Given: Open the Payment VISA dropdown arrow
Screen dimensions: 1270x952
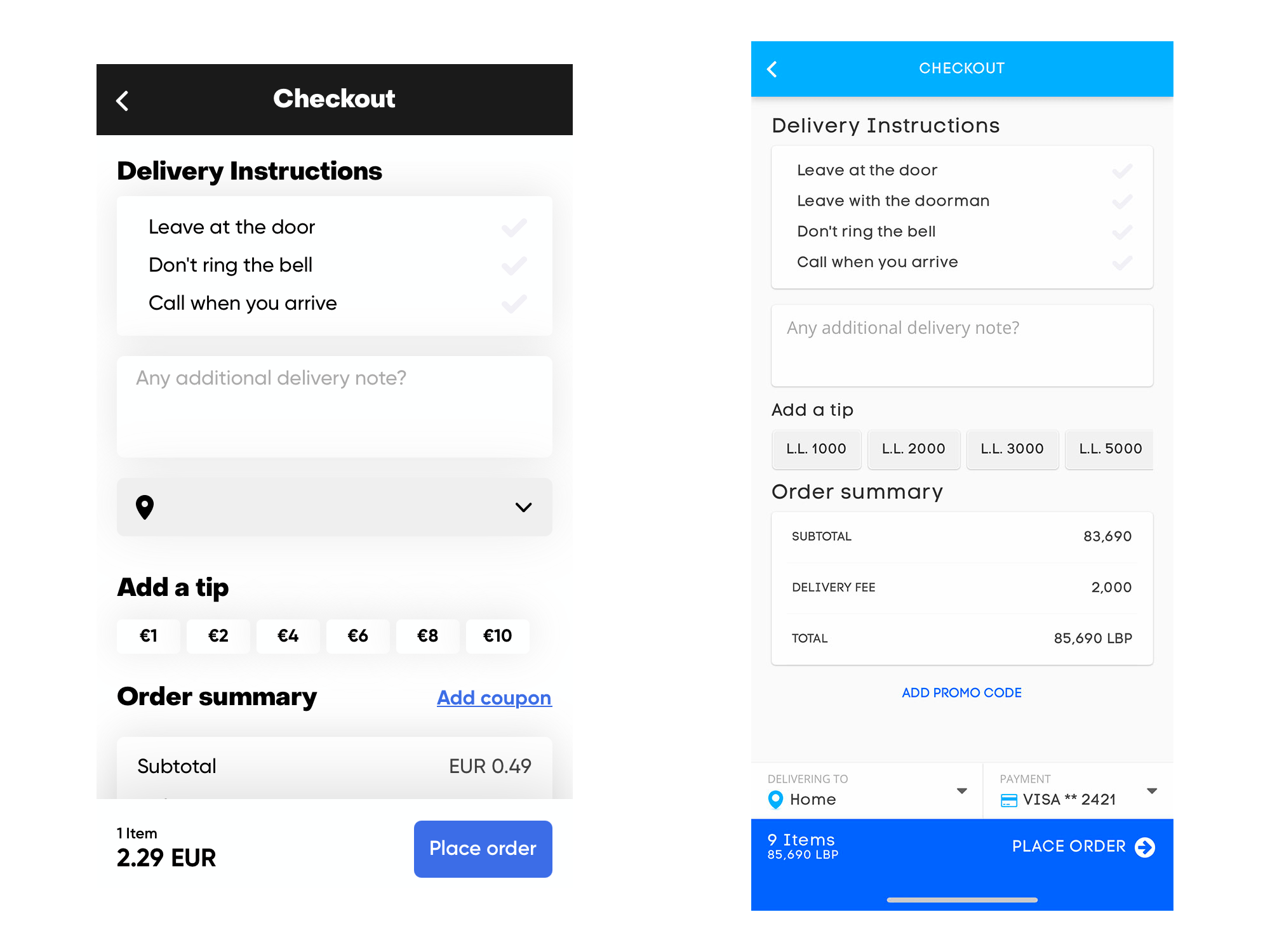Looking at the screenshot, I should tap(1152, 791).
